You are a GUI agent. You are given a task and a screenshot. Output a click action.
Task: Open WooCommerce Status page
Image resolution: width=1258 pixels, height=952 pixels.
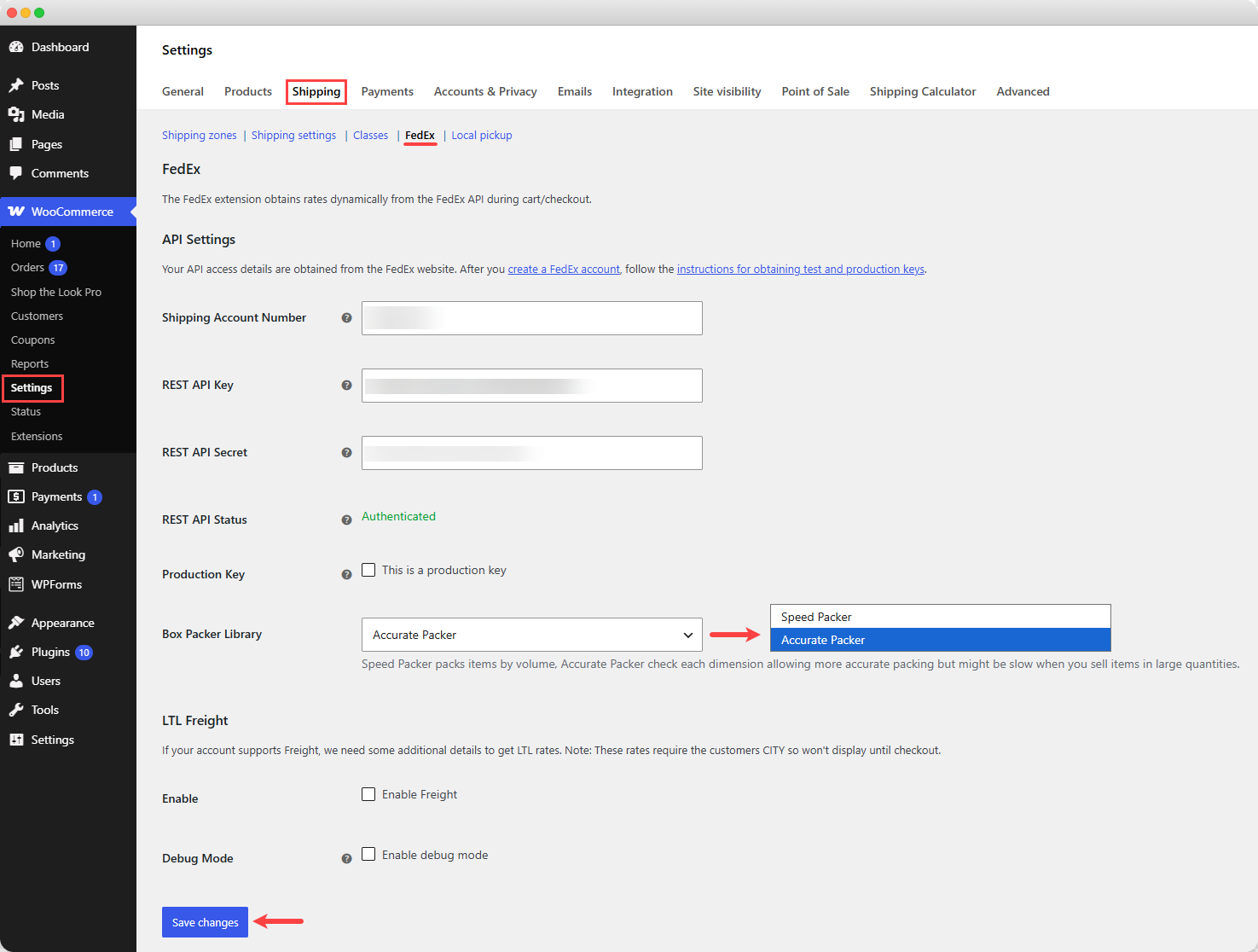coord(26,411)
